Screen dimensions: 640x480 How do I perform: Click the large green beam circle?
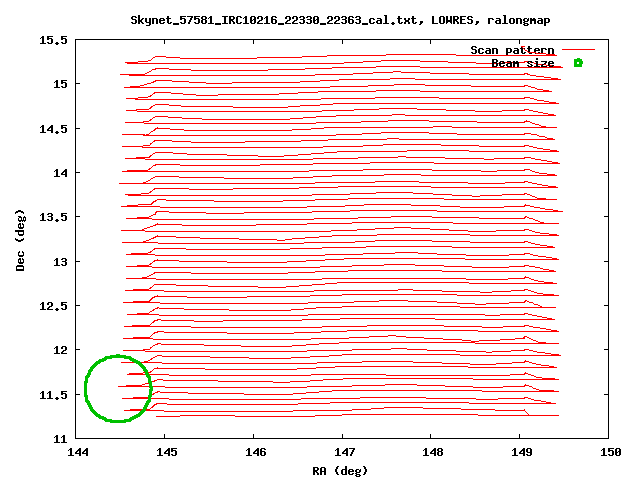coord(118,388)
